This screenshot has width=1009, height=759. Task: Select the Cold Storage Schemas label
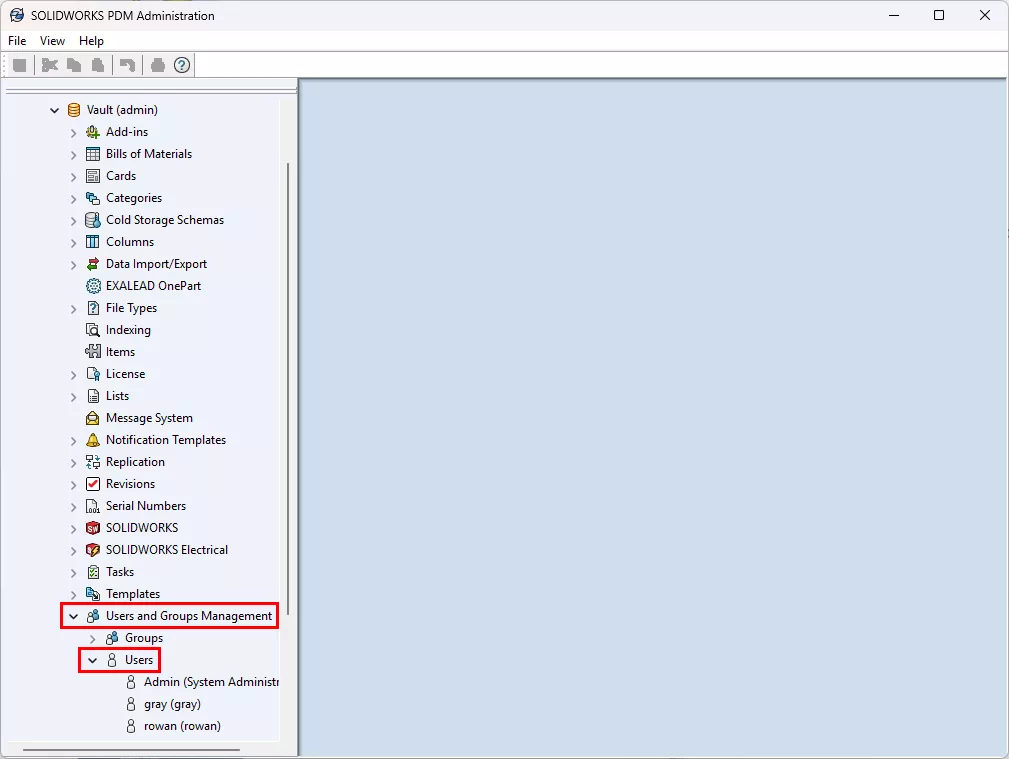pos(165,220)
